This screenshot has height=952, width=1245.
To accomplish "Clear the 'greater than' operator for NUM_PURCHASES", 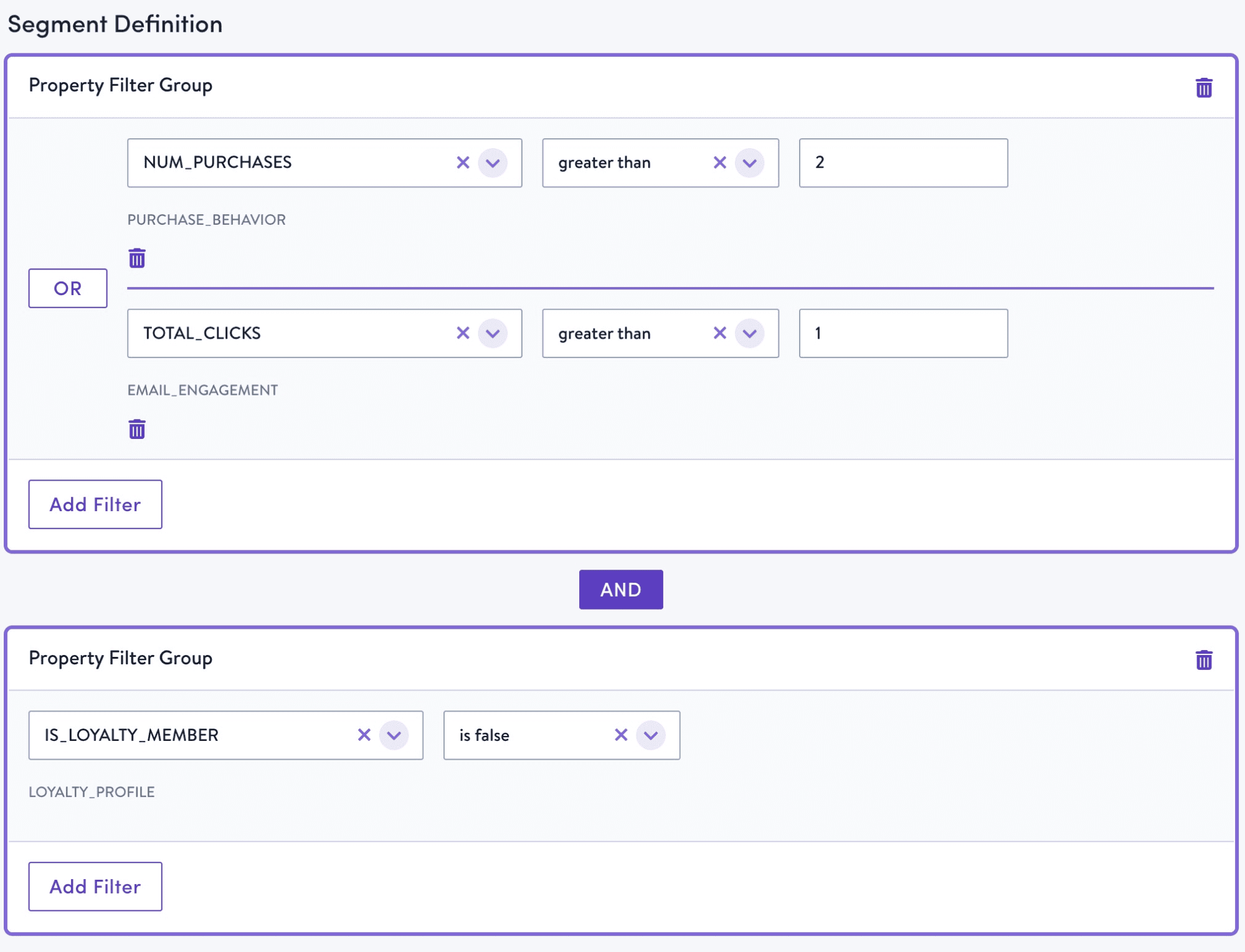I will click(720, 163).
